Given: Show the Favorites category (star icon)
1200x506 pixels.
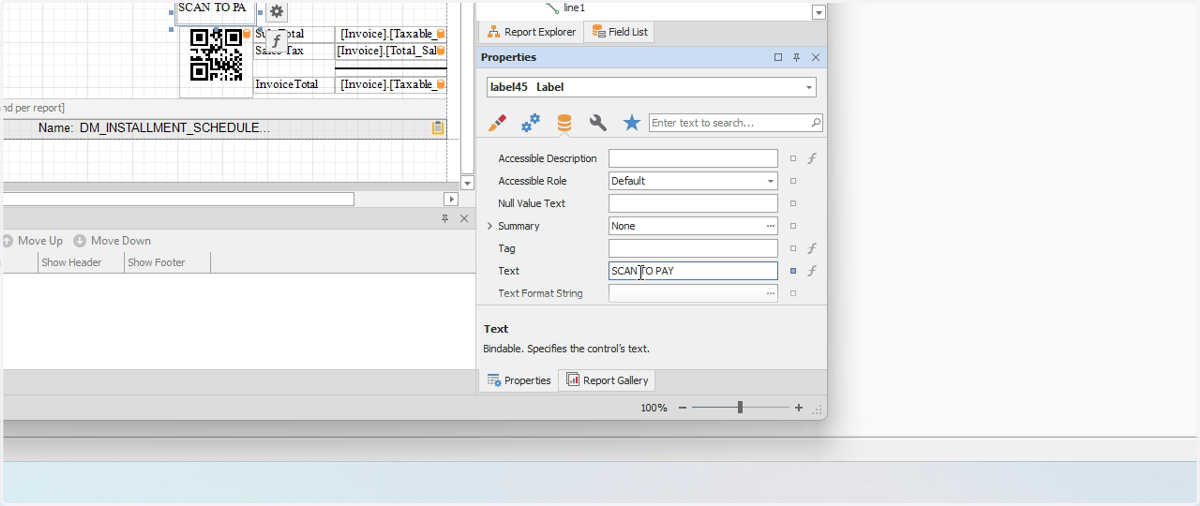Looking at the screenshot, I should point(632,123).
